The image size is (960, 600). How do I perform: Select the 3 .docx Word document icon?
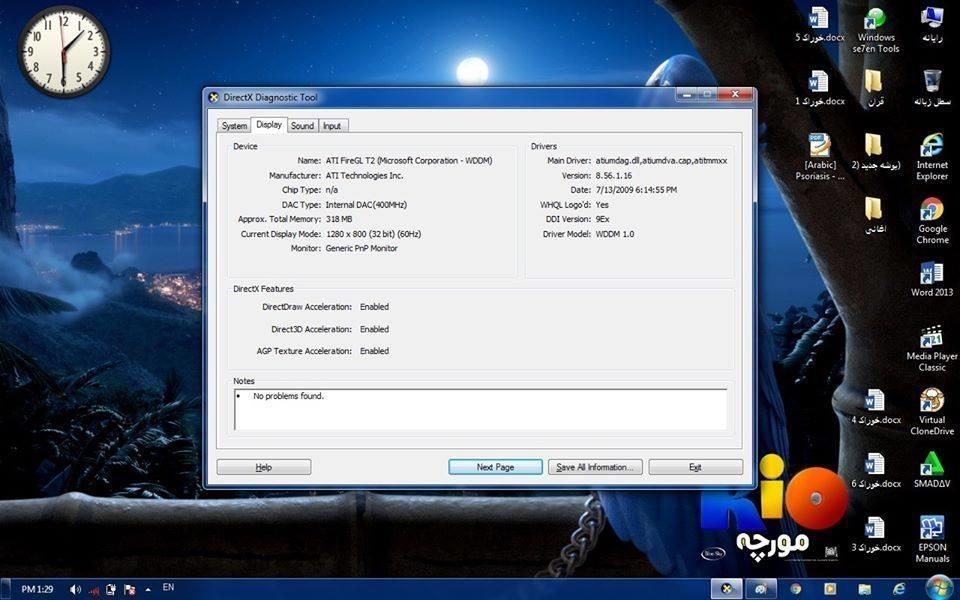click(x=876, y=534)
